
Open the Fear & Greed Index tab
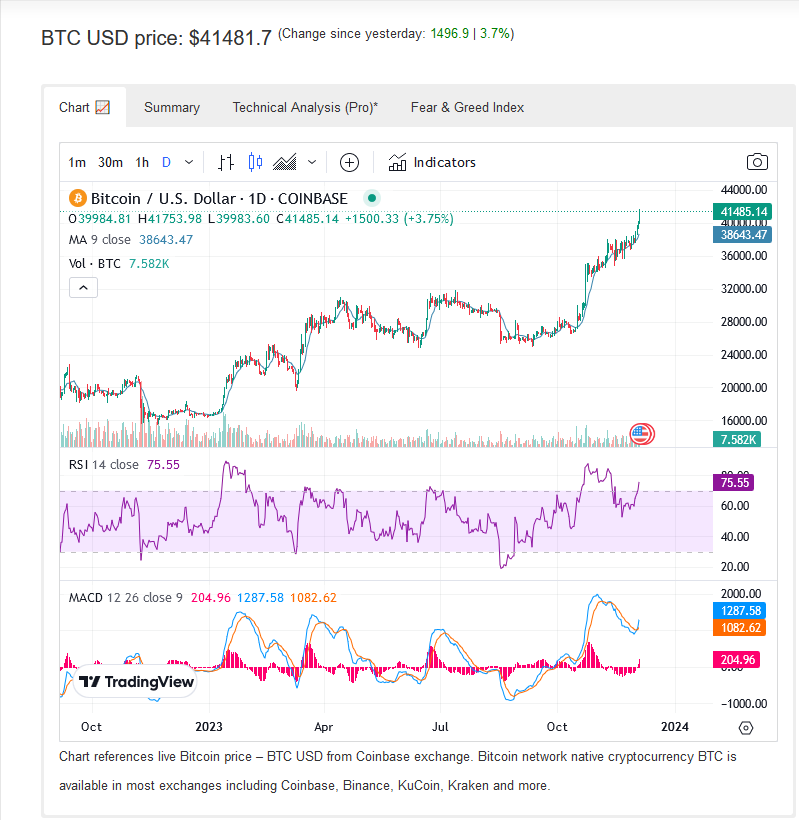click(467, 107)
